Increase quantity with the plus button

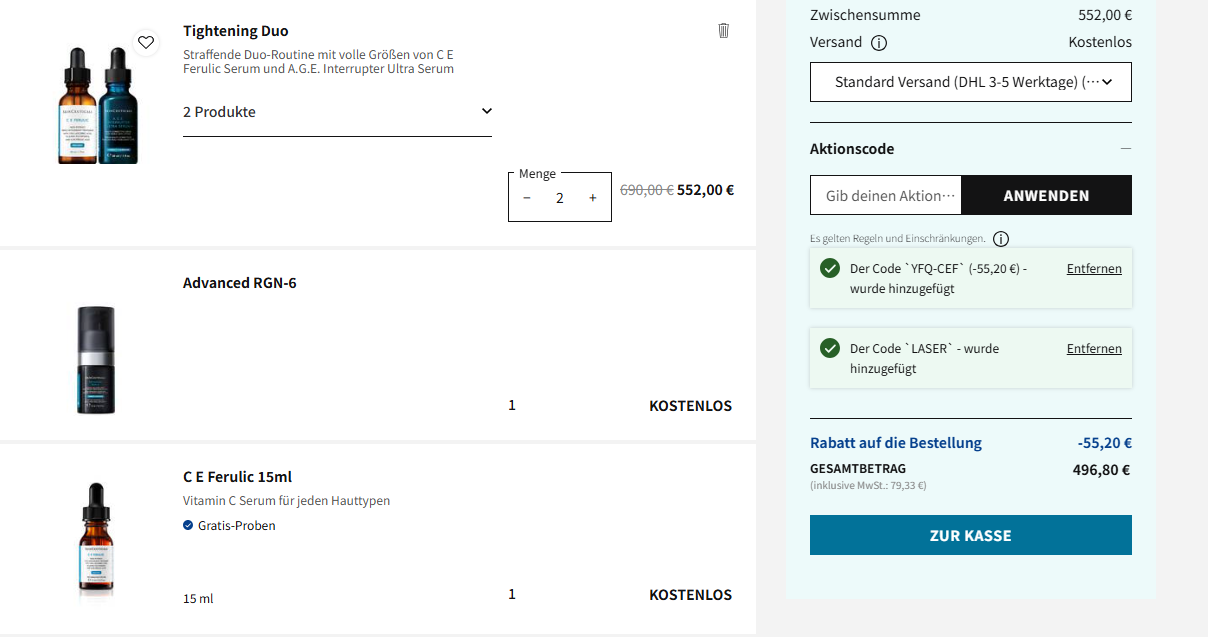click(x=593, y=198)
